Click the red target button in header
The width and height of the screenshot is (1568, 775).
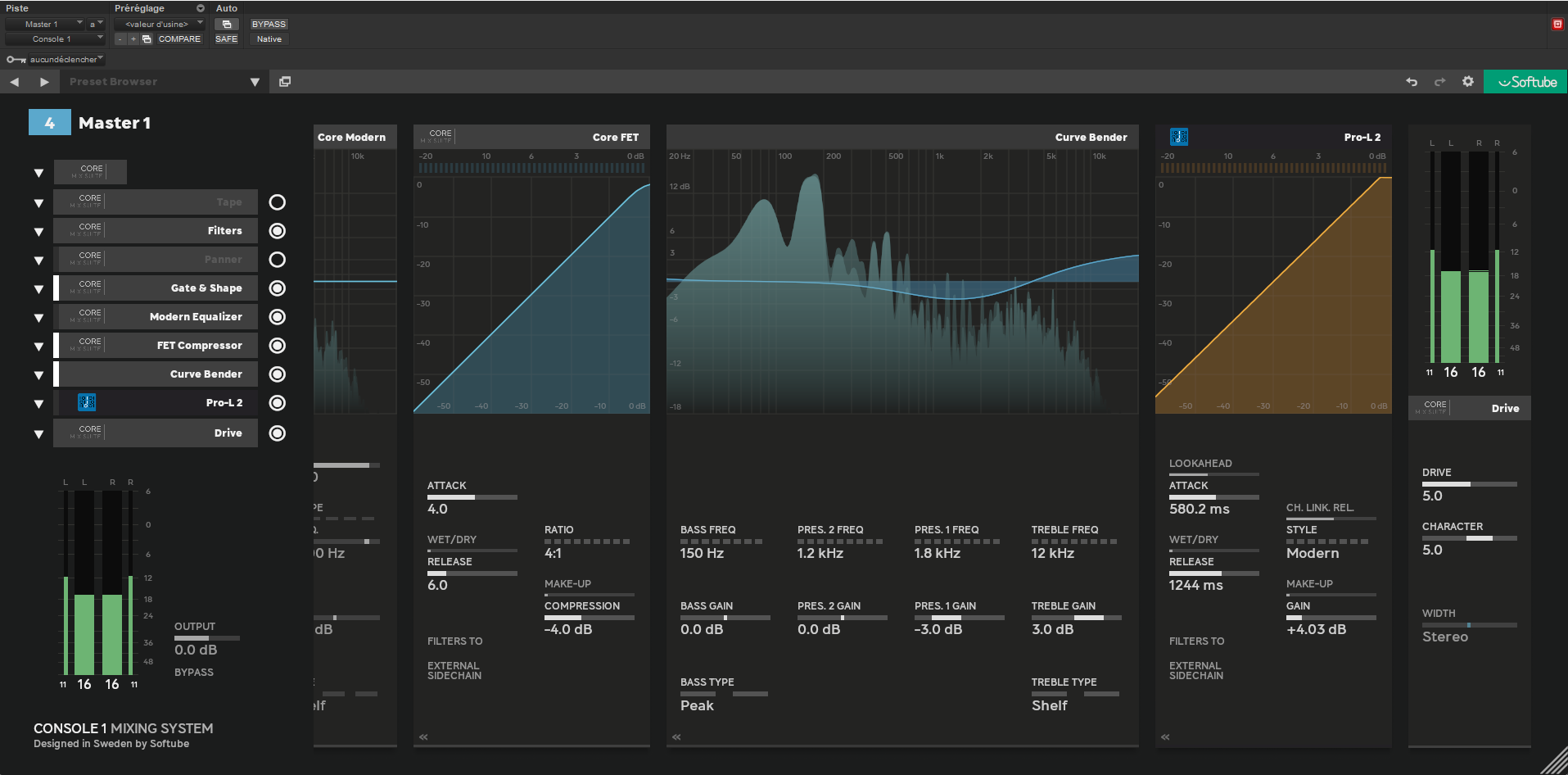[x=1557, y=25]
